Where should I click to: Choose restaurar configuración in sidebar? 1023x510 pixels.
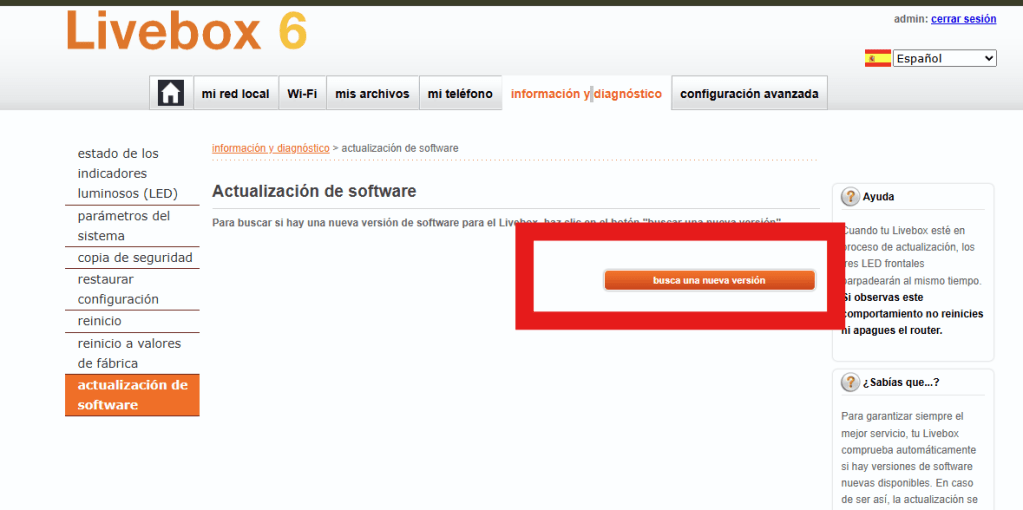coord(118,289)
